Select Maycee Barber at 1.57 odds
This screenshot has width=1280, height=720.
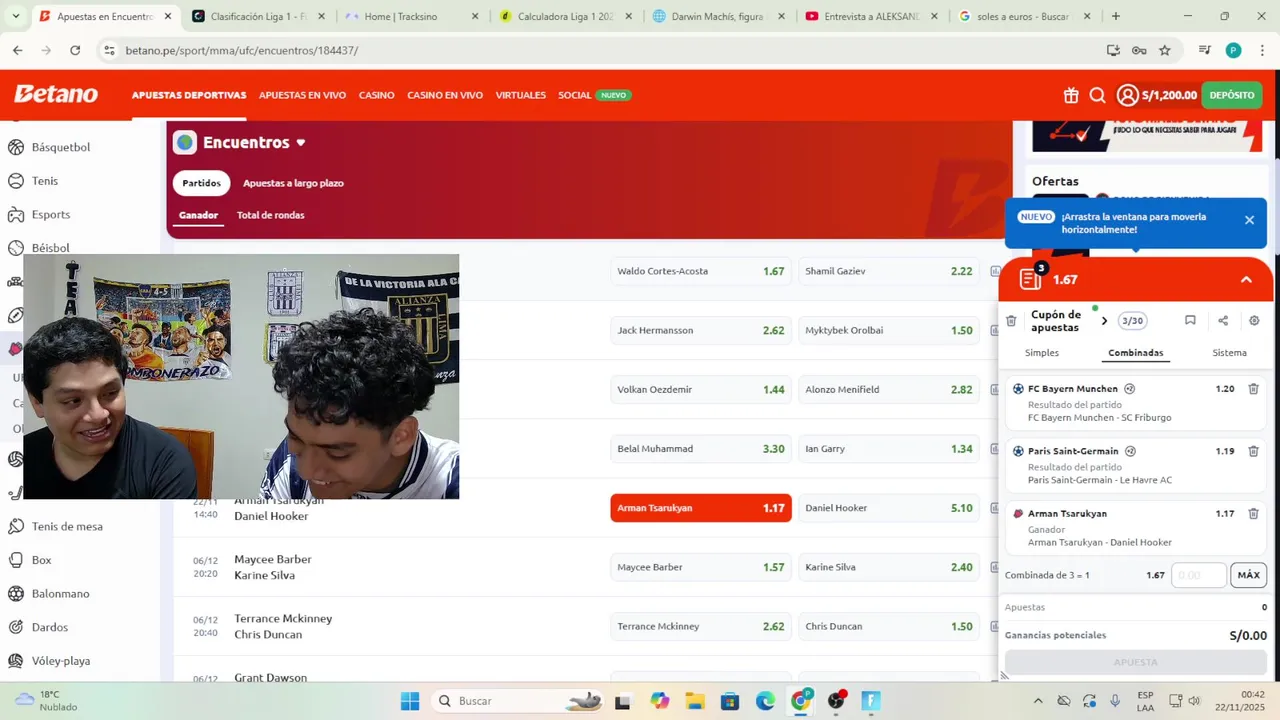701,567
